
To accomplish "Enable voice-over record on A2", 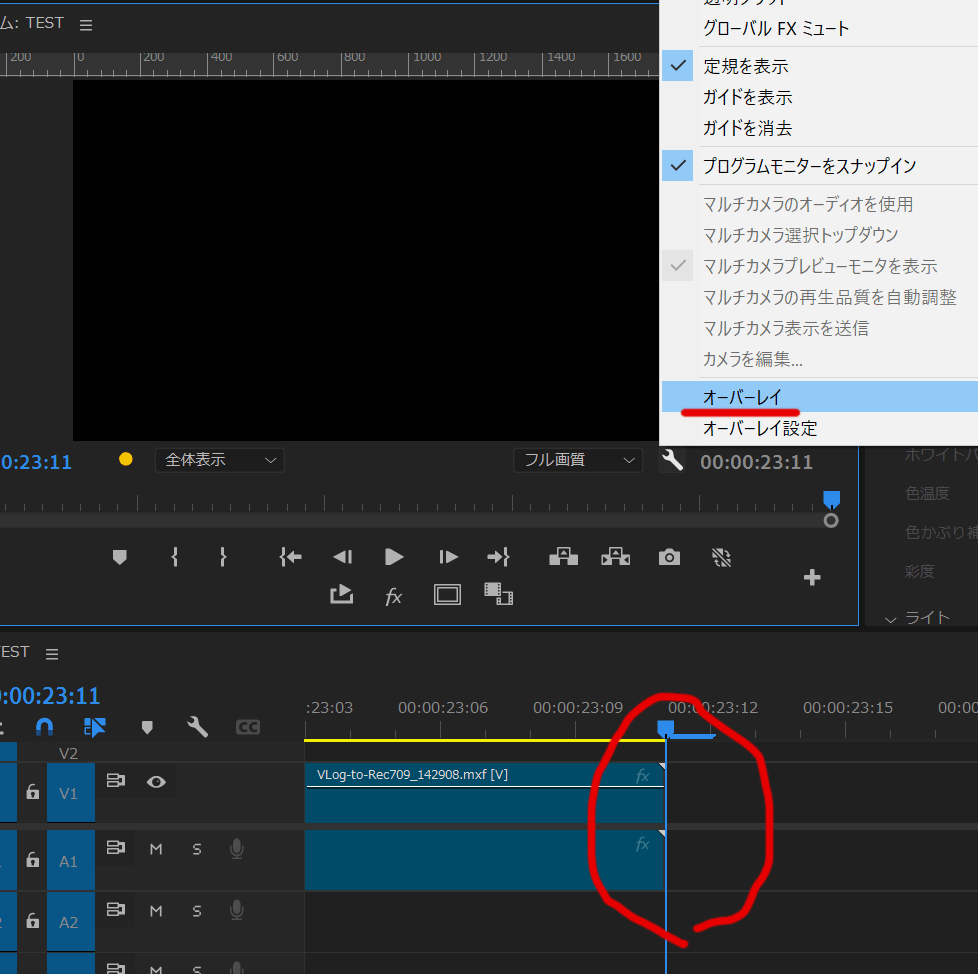I will point(236,910).
